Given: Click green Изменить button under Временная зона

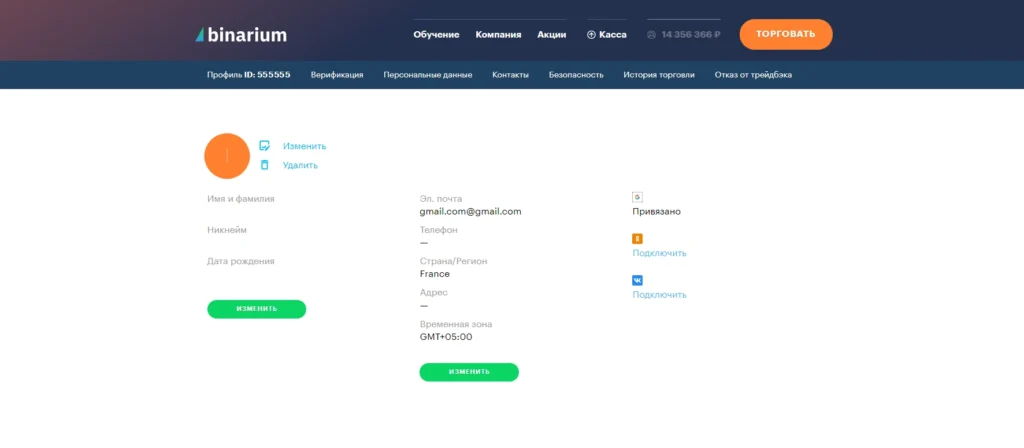Looking at the screenshot, I should click(469, 372).
